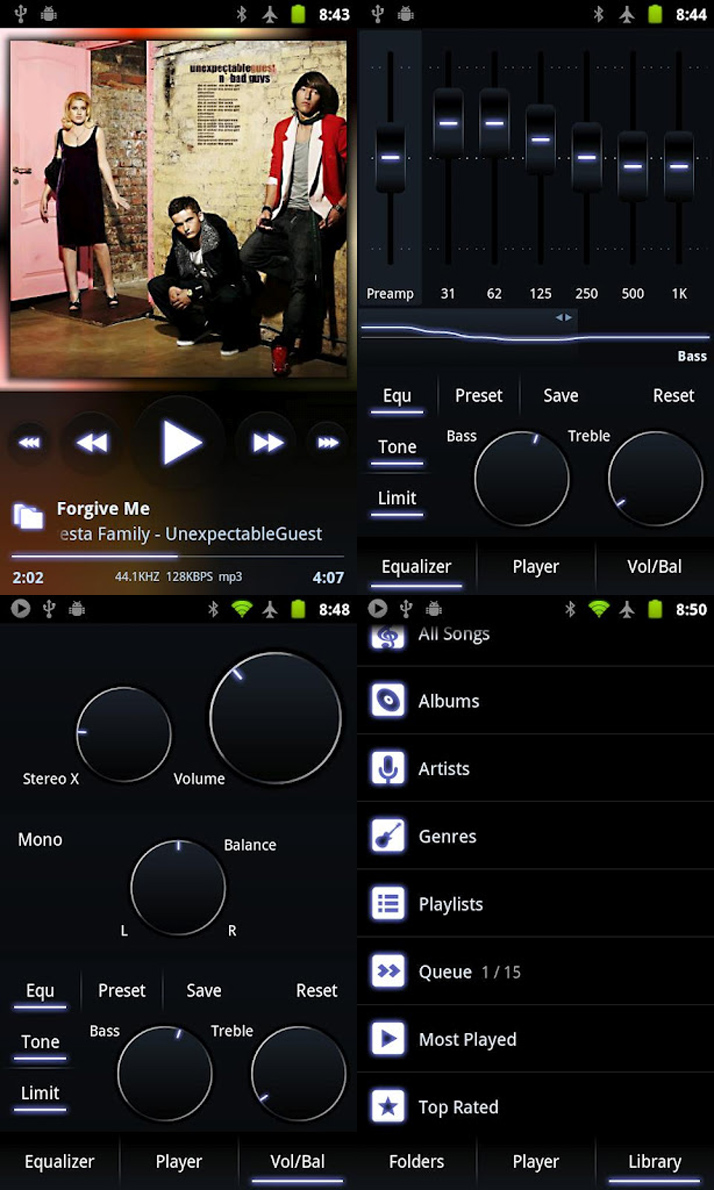Click the play notification icon at 8:50 status bar
Viewport: 714px width, 1190px height.
(x=377, y=609)
